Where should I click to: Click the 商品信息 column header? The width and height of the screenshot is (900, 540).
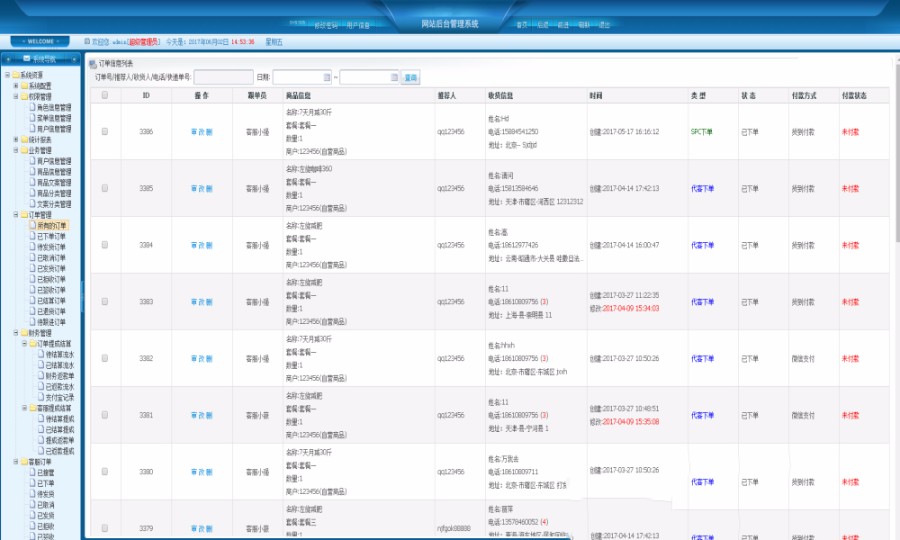(298, 95)
